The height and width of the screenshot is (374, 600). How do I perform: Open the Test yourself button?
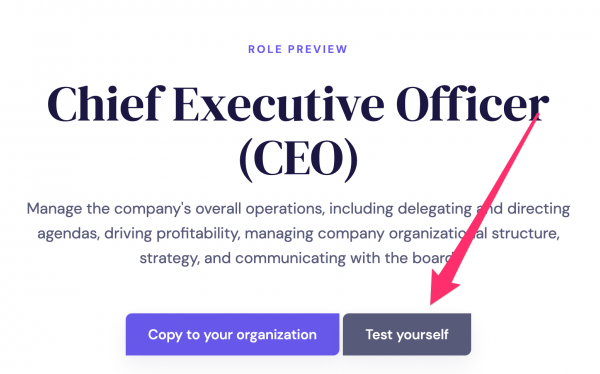coord(407,334)
